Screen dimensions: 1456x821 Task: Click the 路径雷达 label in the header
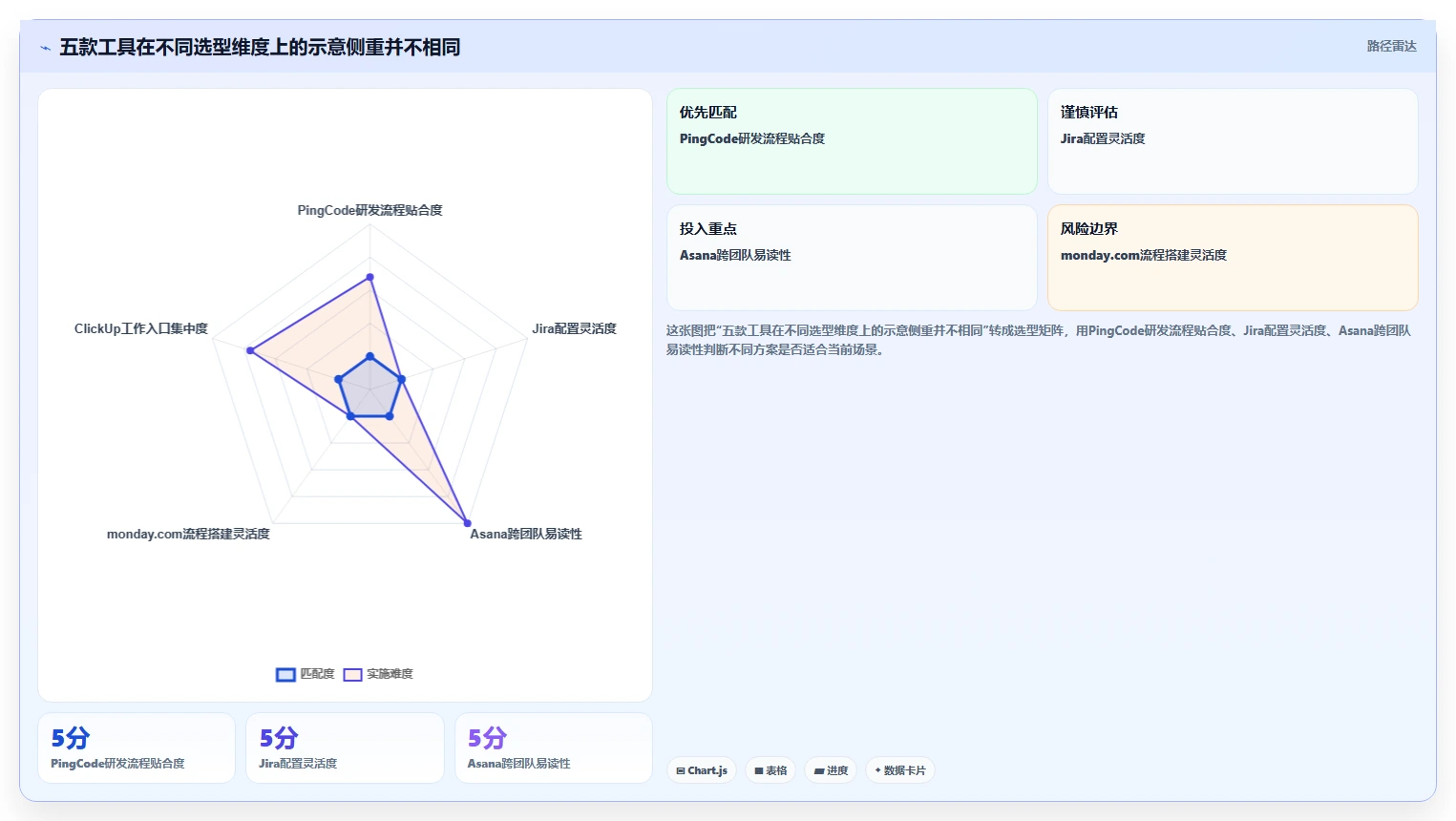(x=1391, y=46)
